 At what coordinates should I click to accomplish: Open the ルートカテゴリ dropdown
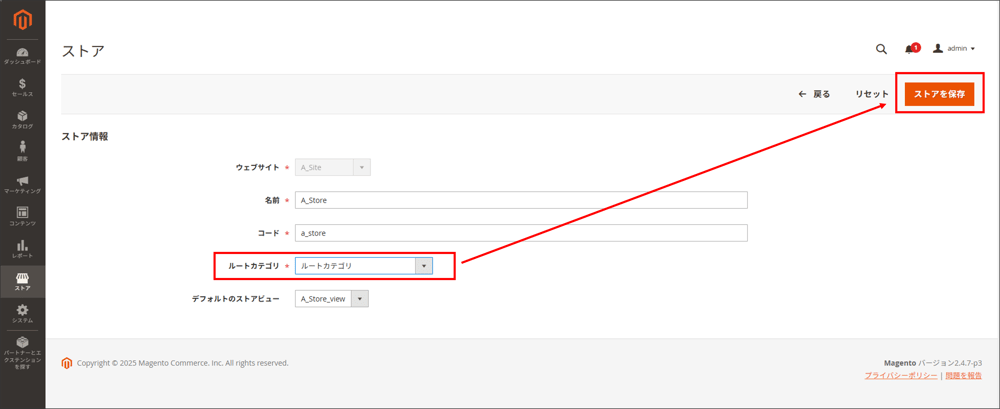point(364,266)
